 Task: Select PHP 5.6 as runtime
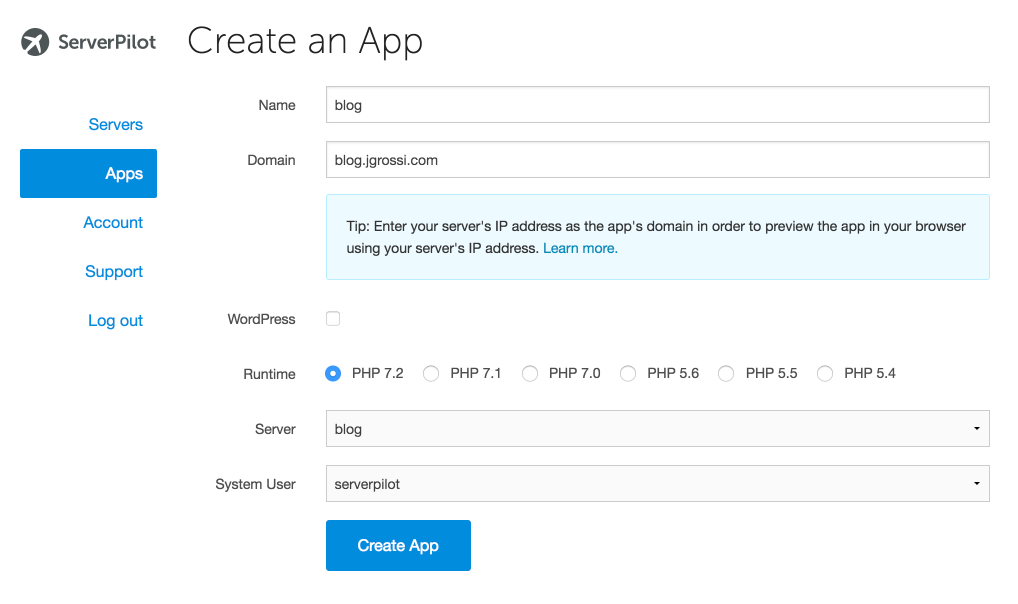pos(628,373)
